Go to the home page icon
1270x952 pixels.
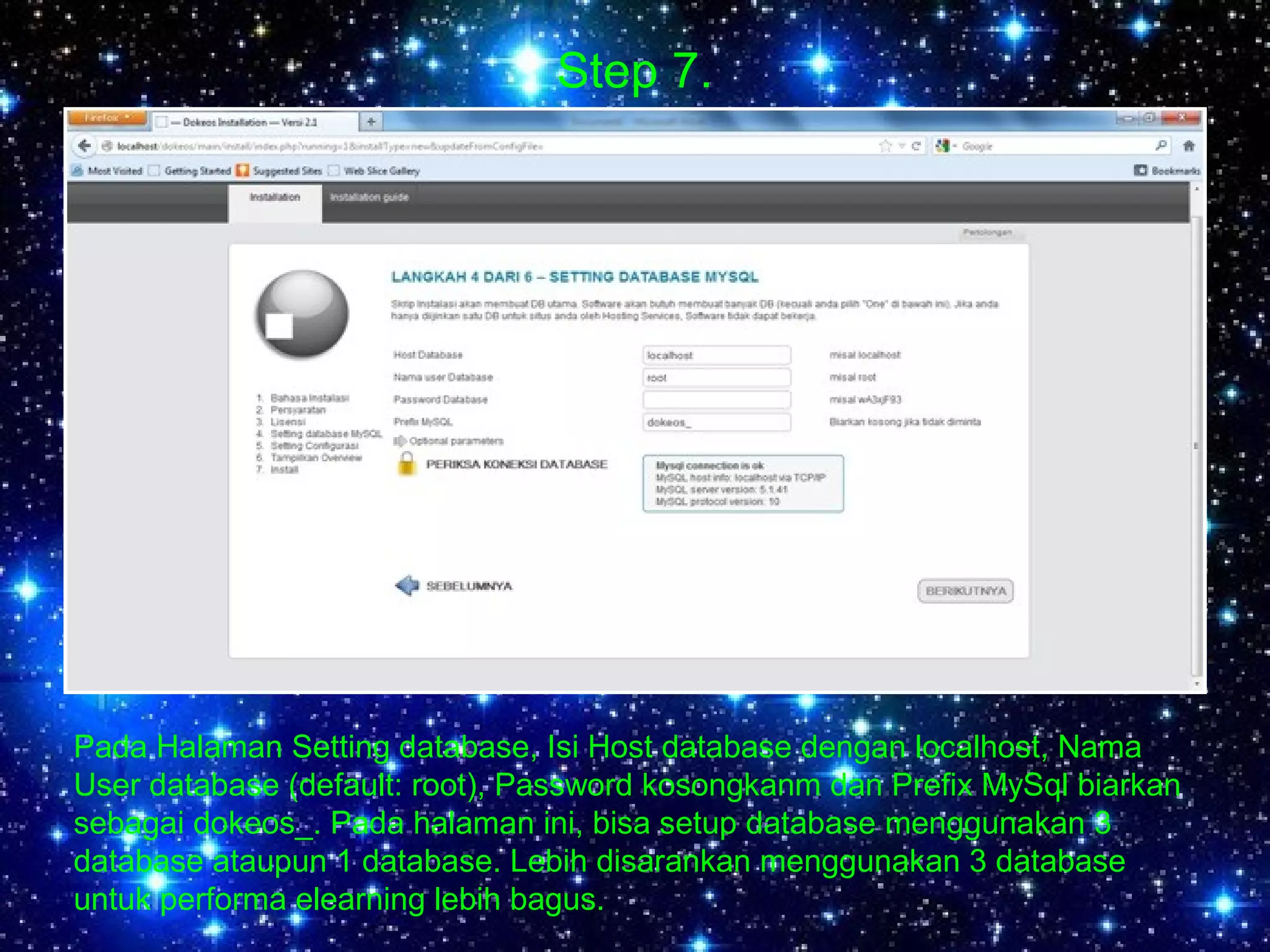tap(1189, 146)
